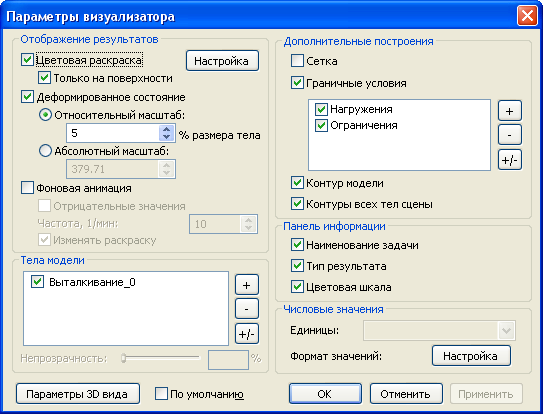The image size is (543, 414).
Task: Toggle Наименование задачи checkbox
Action: click(x=297, y=245)
